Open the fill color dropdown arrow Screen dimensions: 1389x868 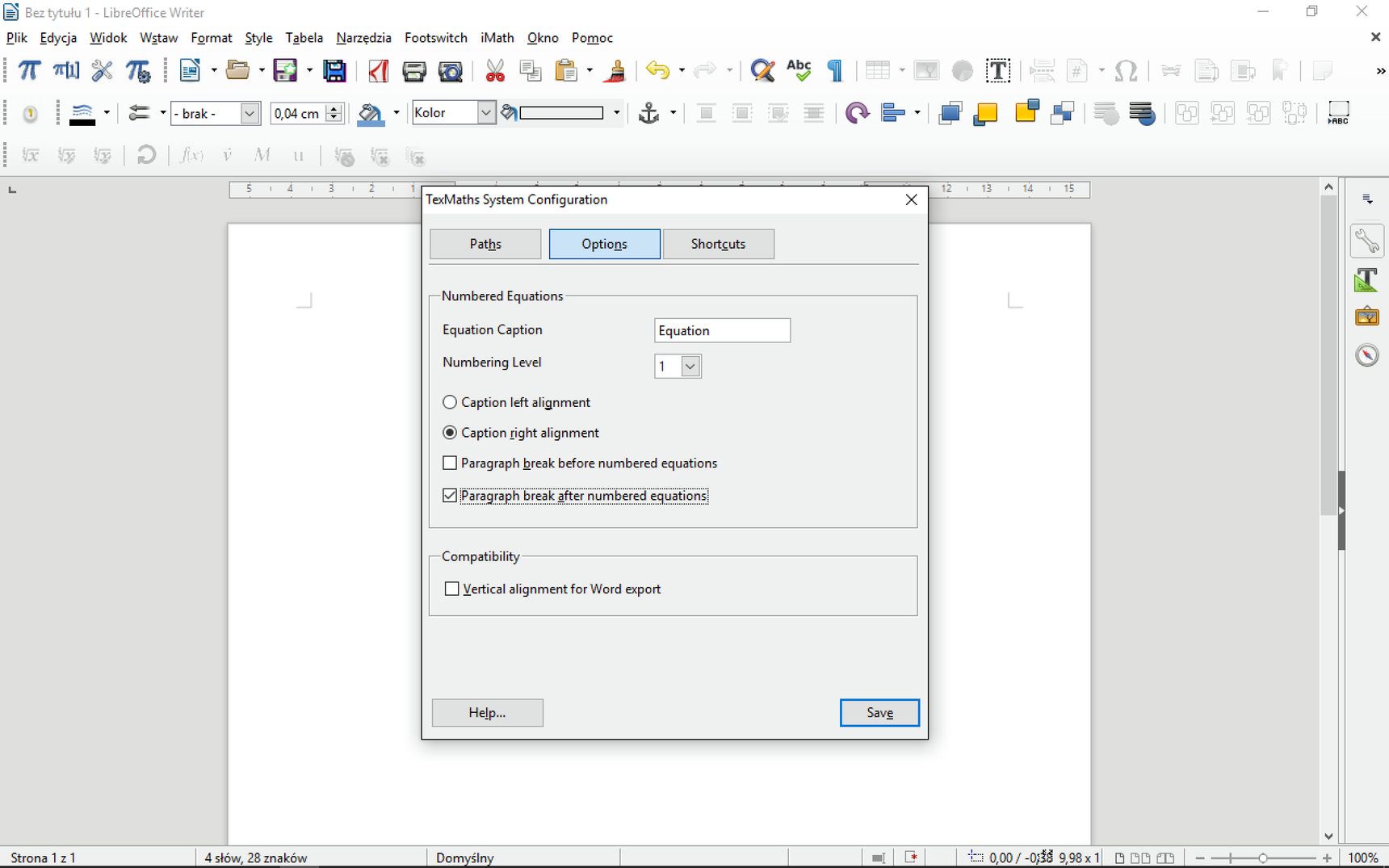pyautogui.click(x=617, y=113)
